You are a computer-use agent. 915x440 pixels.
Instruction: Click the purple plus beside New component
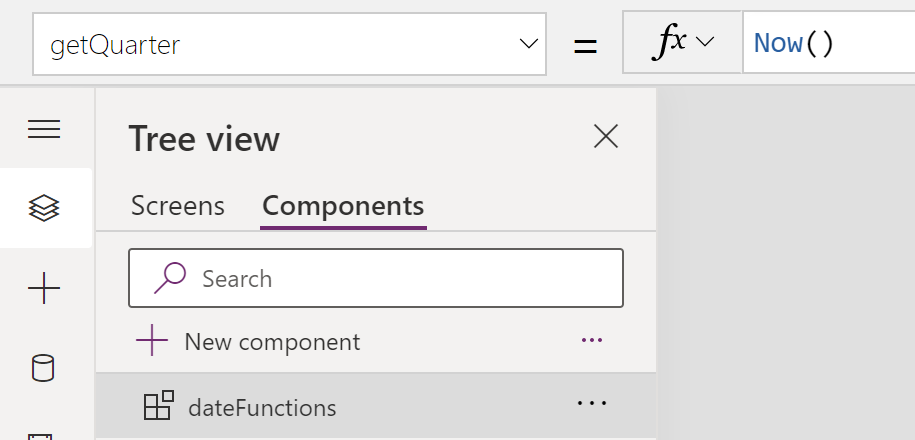152,340
